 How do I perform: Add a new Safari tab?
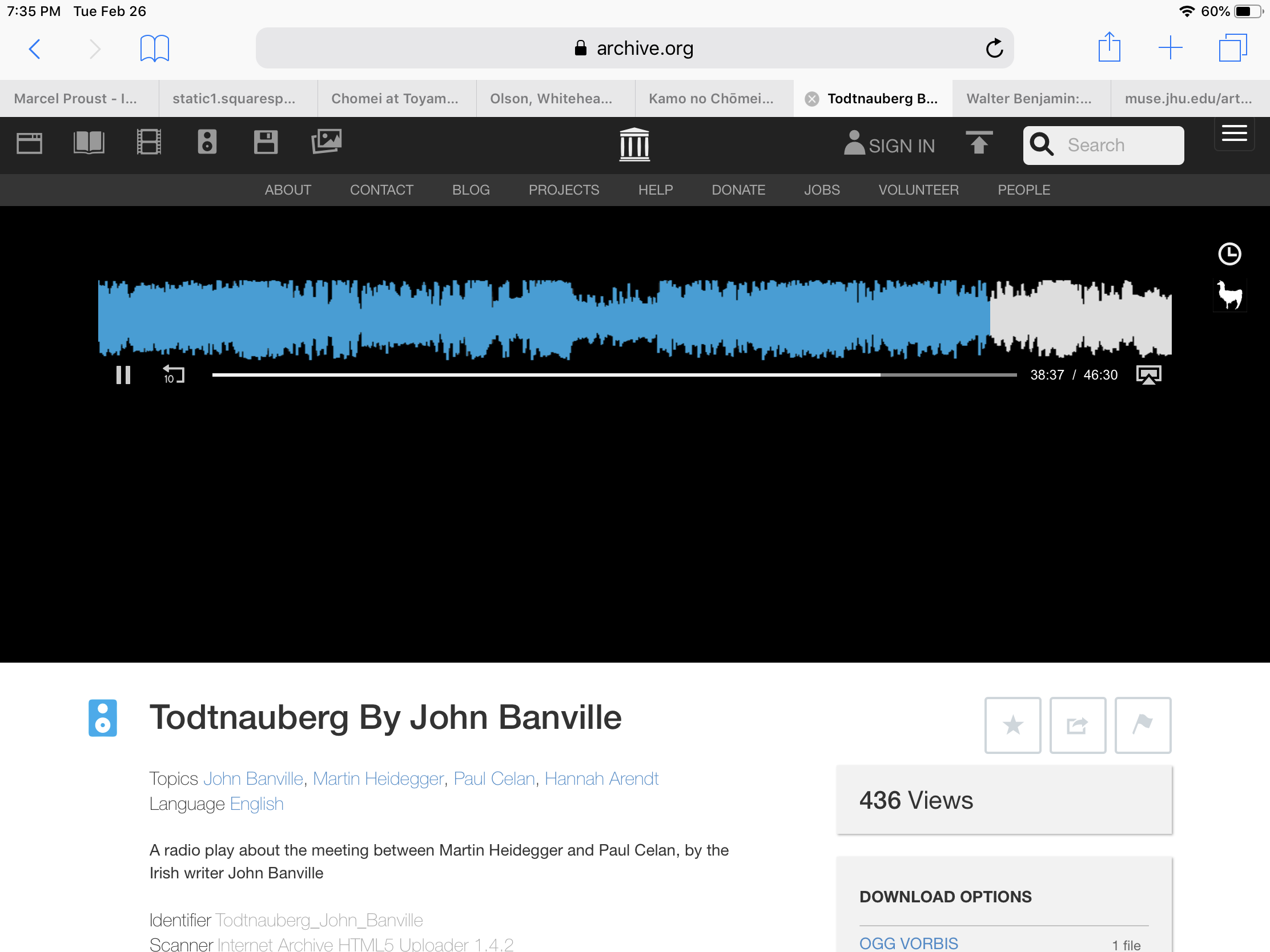pyautogui.click(x=1170, y=47)
